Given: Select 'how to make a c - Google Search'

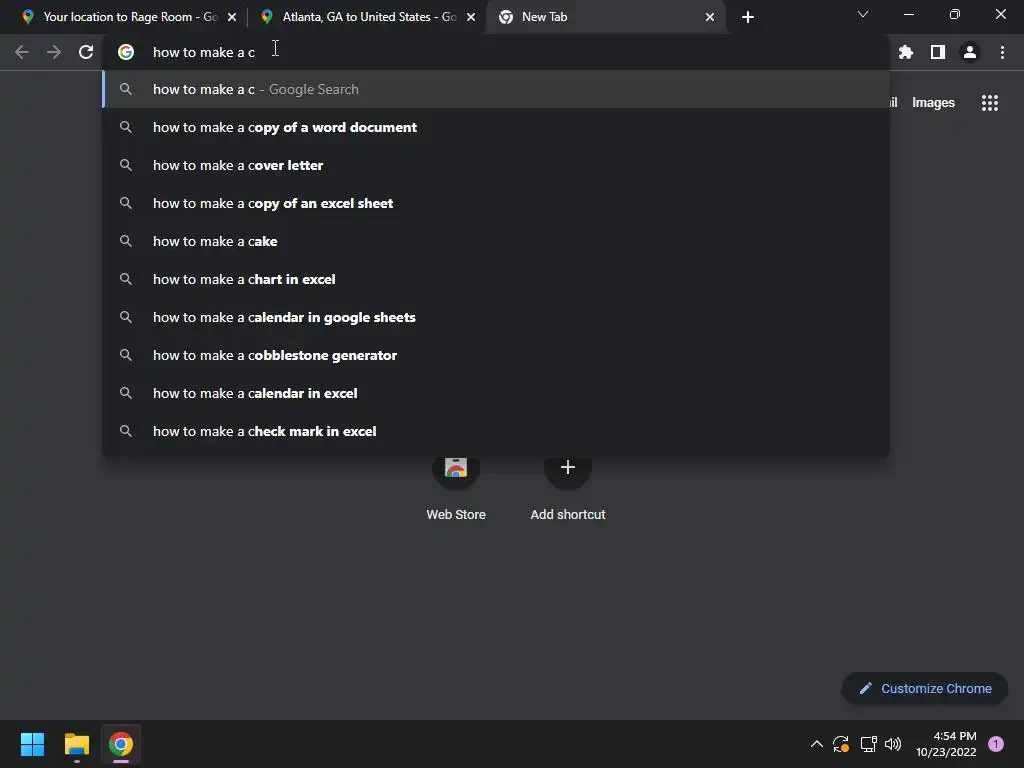Looking at the screenshot, I should click(496, 89).
